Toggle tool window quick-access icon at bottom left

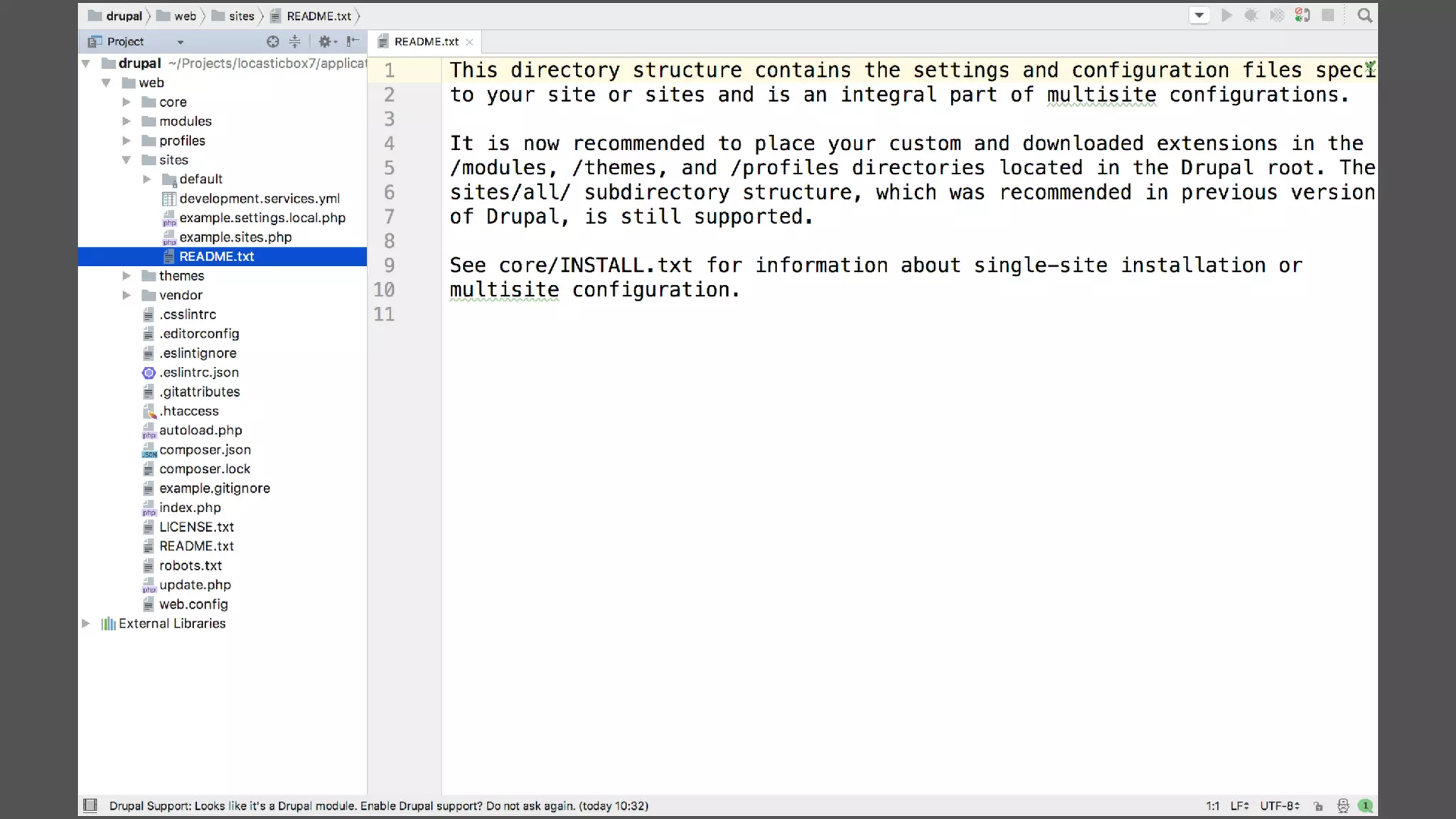click(x=90, y=805)
